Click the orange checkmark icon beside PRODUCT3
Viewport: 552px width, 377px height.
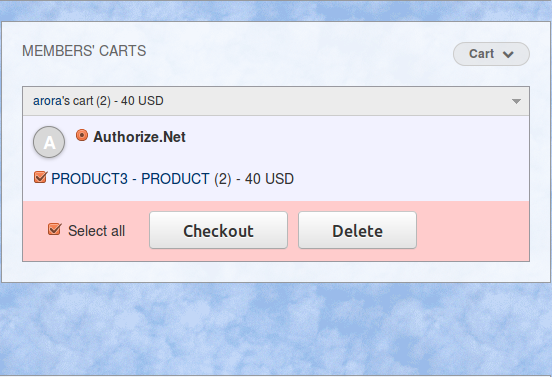[x=40, y=177]
